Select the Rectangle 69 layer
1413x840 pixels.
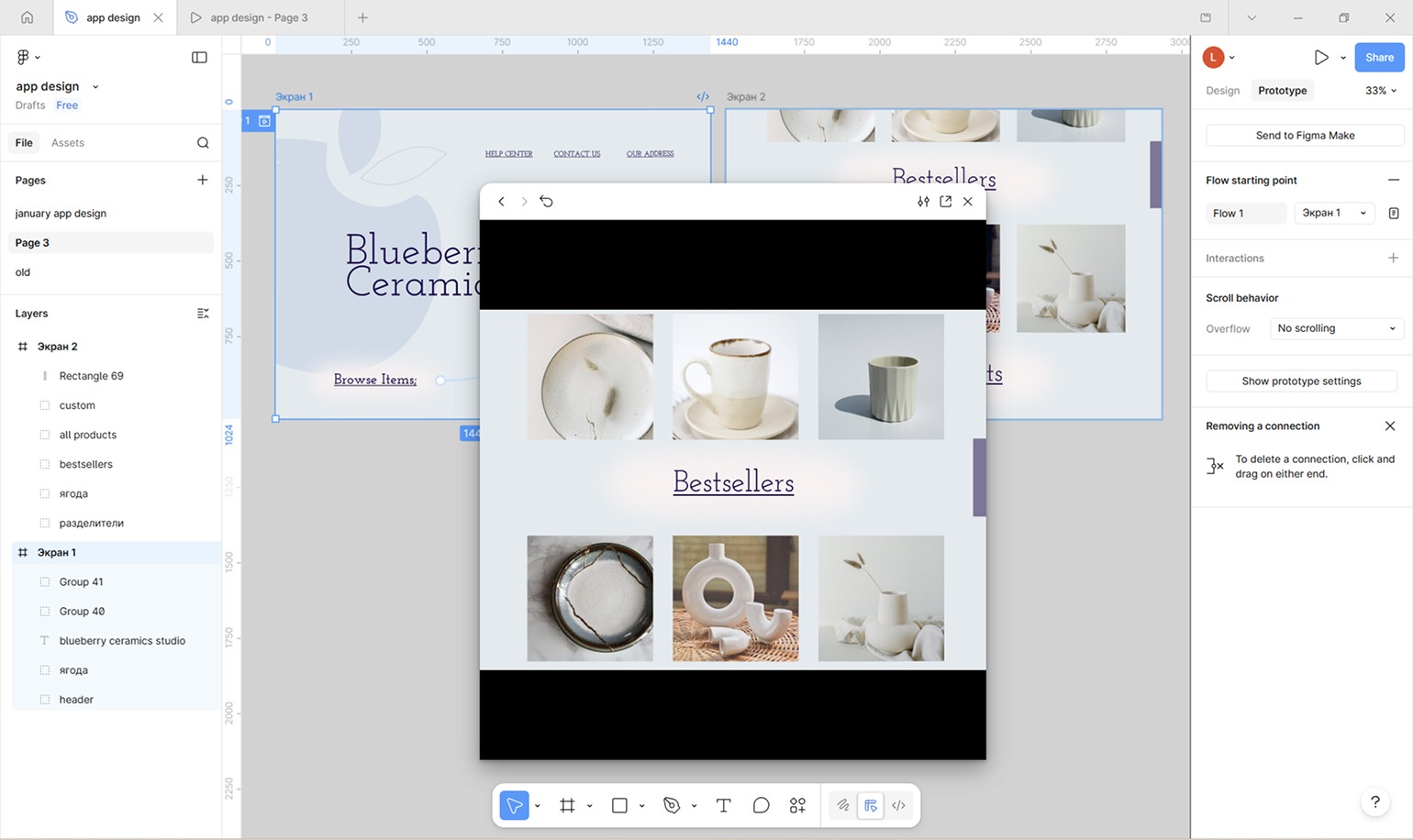tap(91, 376)
